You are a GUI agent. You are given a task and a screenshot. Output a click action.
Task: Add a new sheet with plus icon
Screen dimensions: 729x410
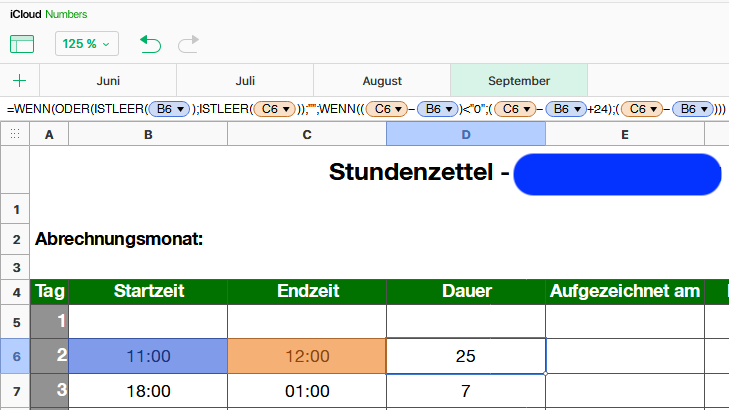pyautogui.click(x=19, y=81)
